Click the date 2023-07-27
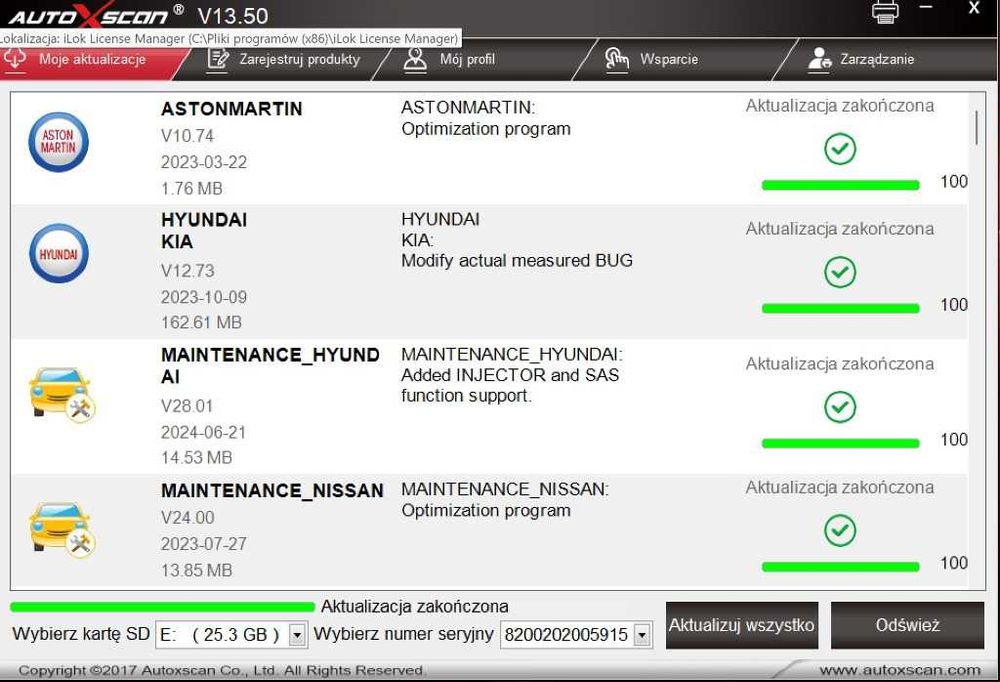Image resolution: width=1000 pixels, height=682 pixels. (x=203, y=544)
